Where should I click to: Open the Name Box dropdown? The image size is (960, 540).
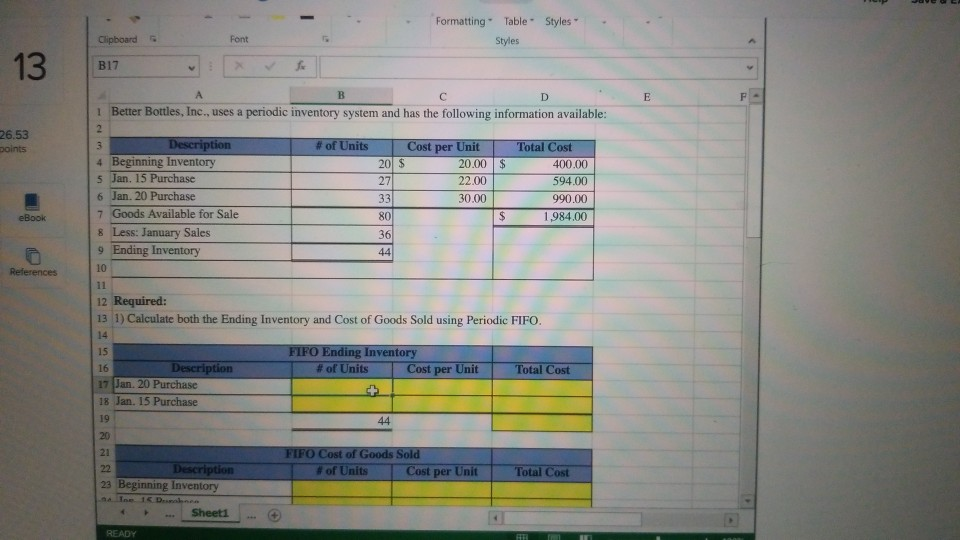click(x=192, y=67)
